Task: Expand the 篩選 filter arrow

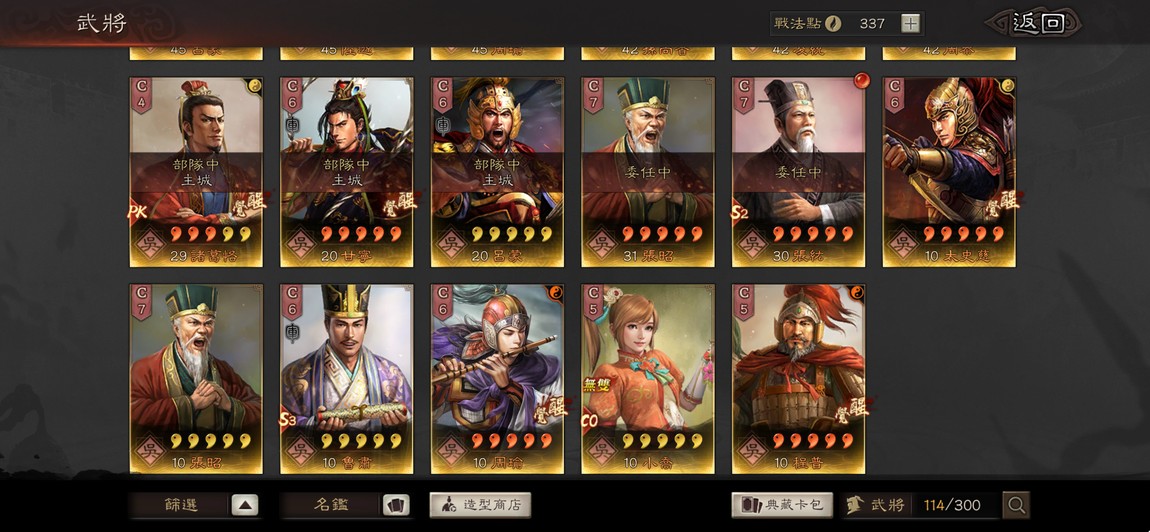Action: 245,505
